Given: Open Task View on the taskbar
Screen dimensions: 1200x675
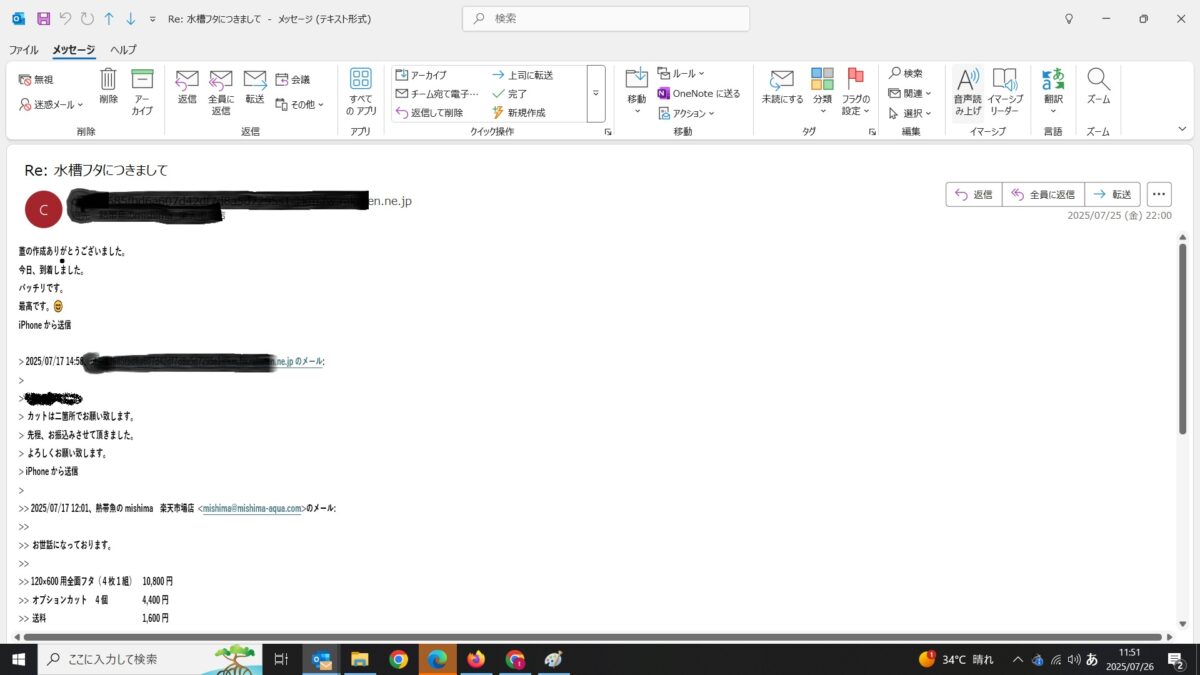Looking at the screenshot, I should coord(281,659).
